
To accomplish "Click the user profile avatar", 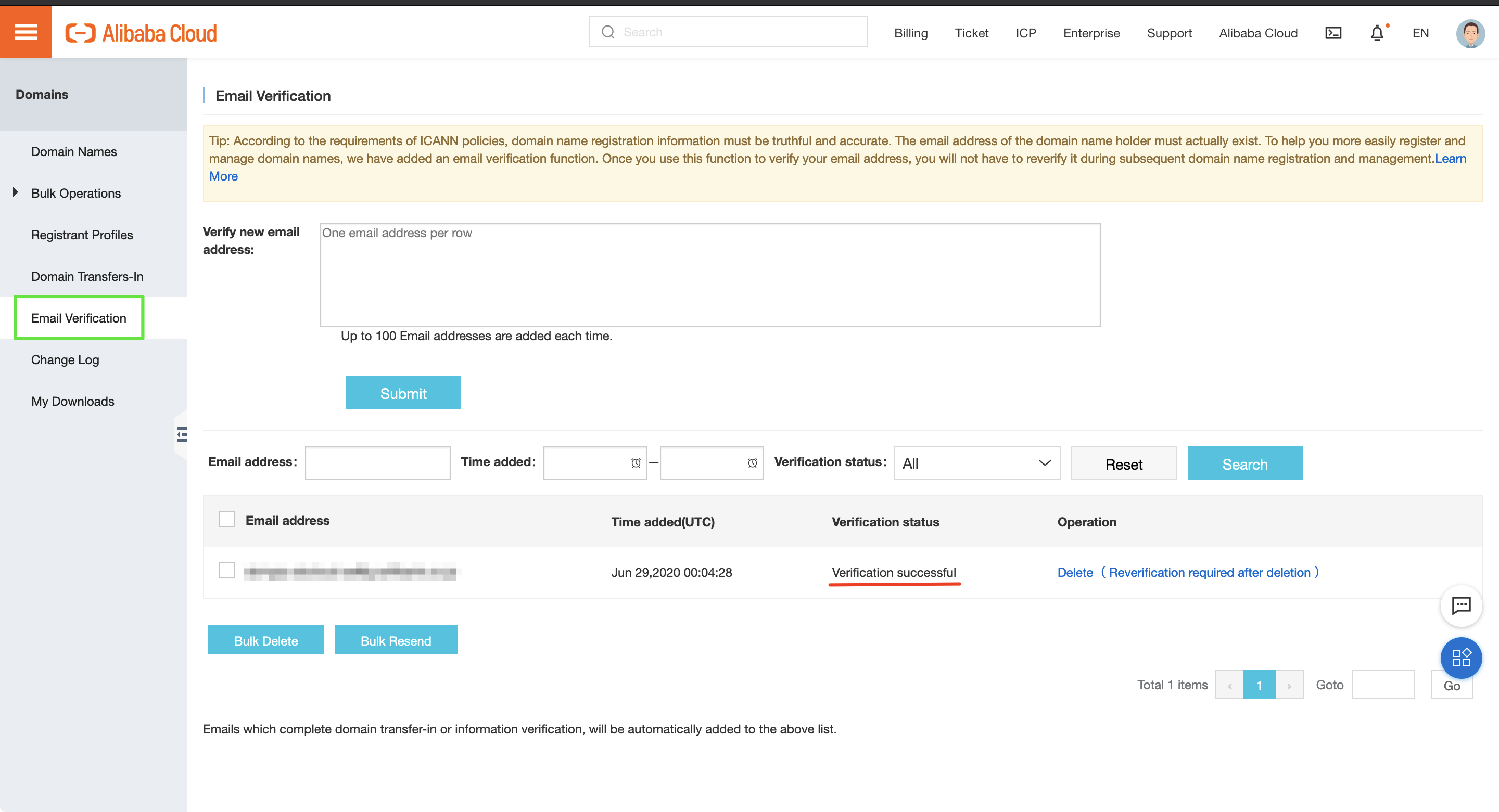I will pos(1470,33).
